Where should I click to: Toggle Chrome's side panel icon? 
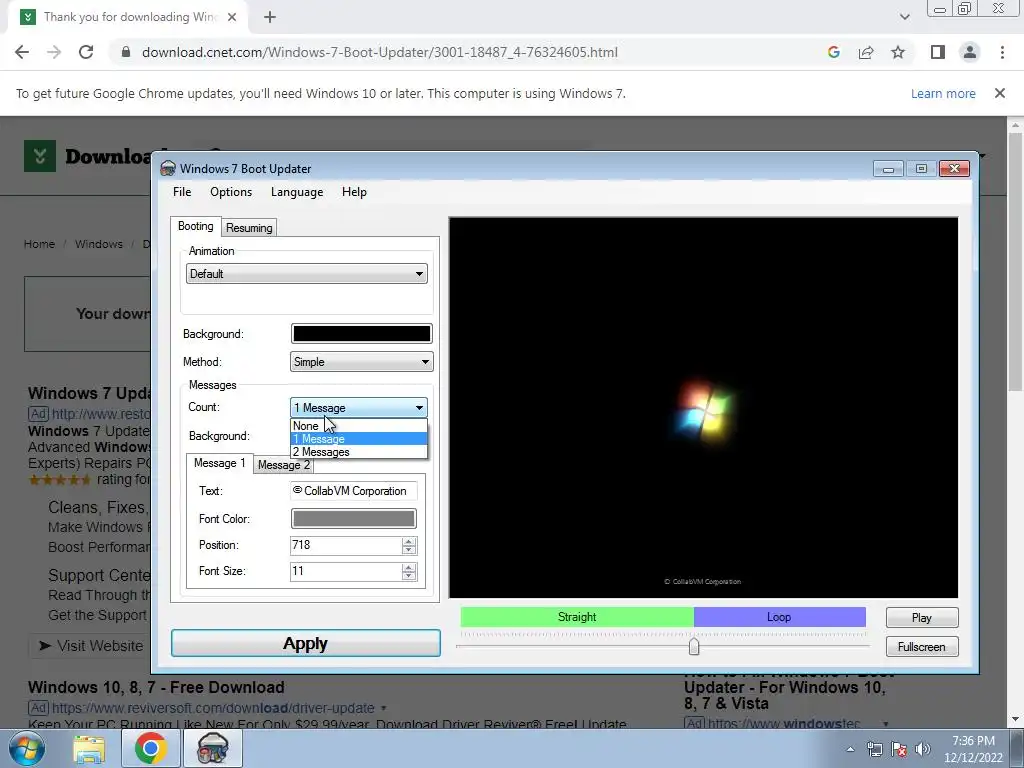pos(938,52)
